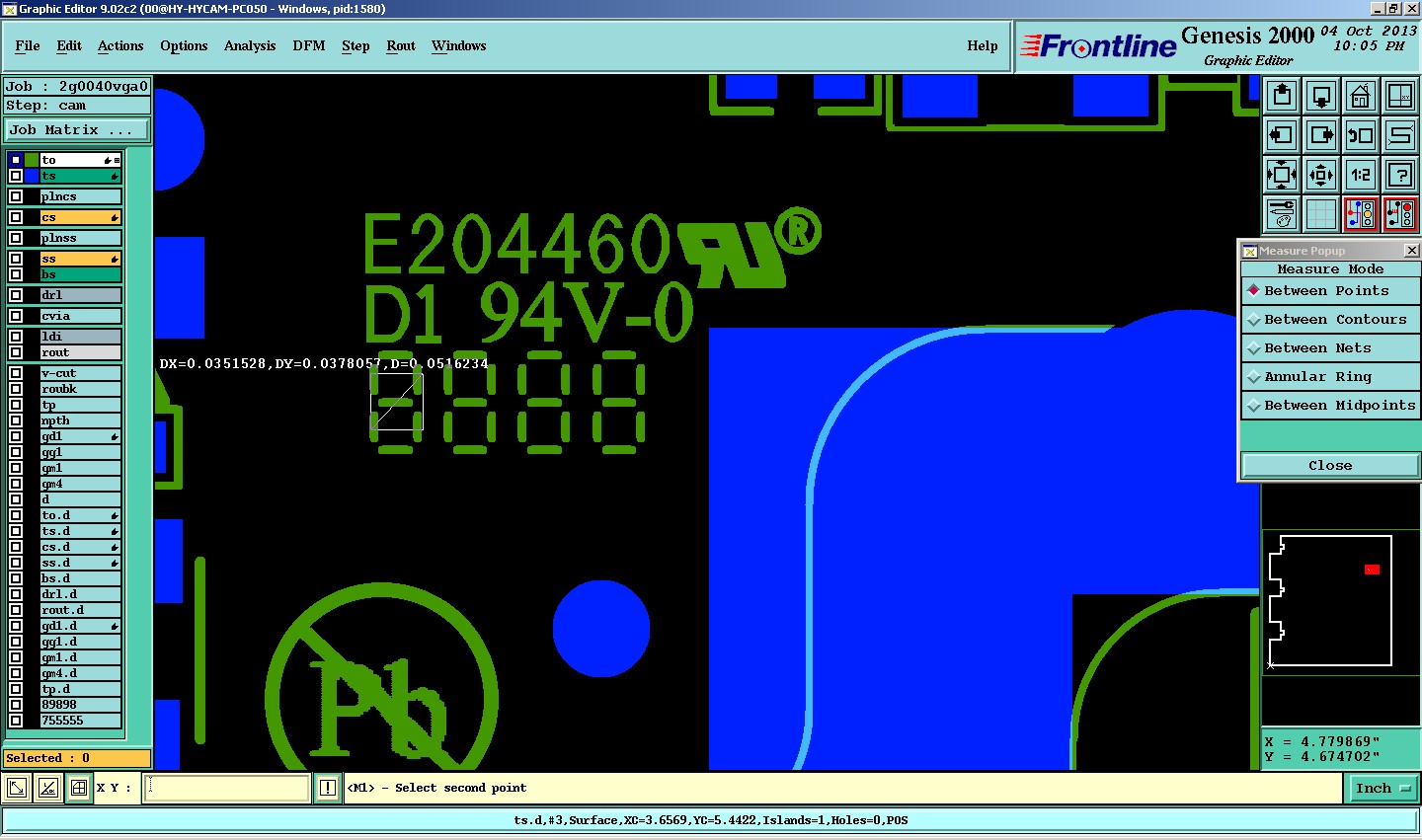Open the File menu
The width and height of the screenshot is (1422, 840).
[x=28, y=45]
